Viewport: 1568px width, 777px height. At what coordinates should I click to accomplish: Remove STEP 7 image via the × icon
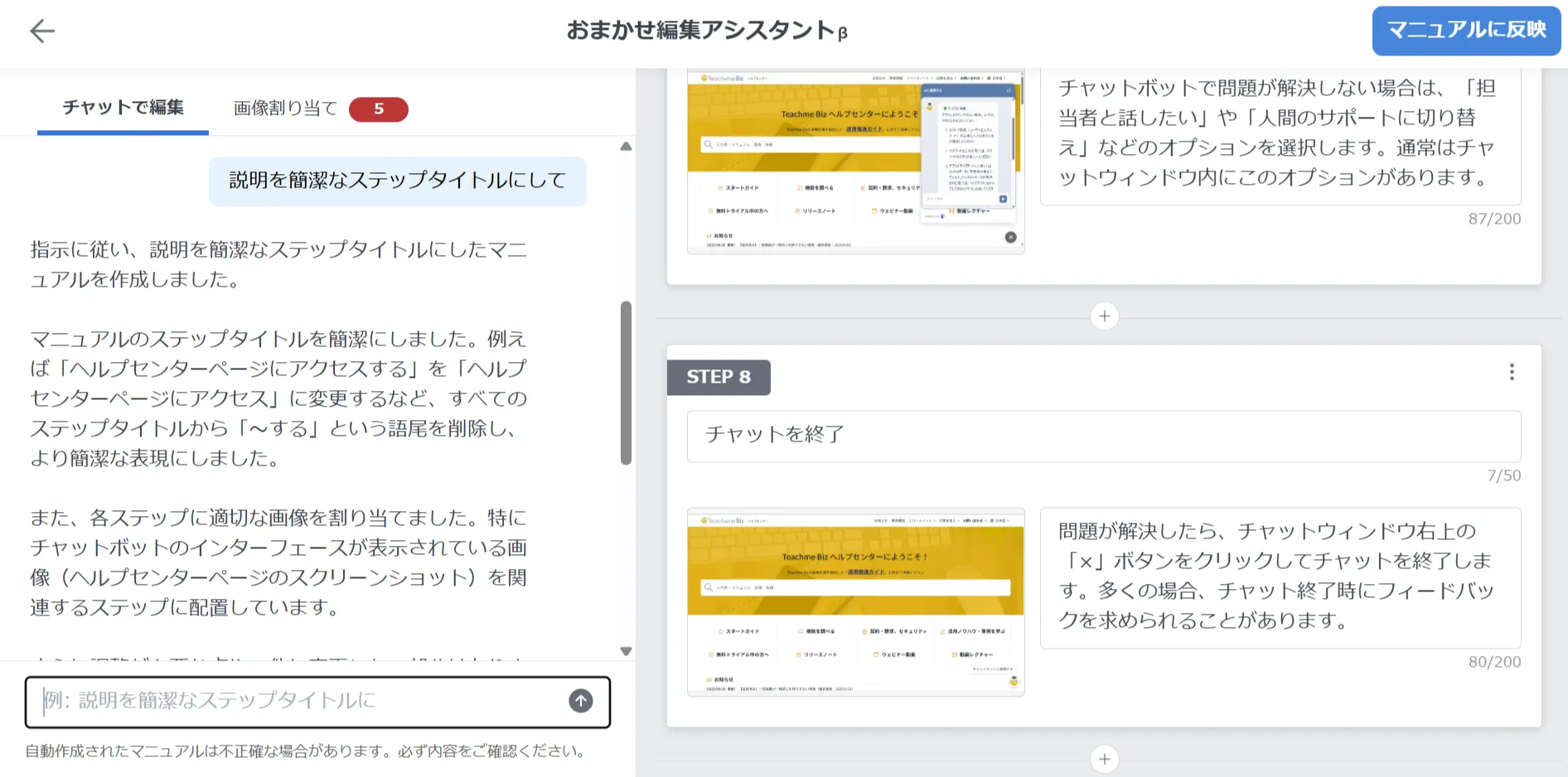[x=1009, y=237]
